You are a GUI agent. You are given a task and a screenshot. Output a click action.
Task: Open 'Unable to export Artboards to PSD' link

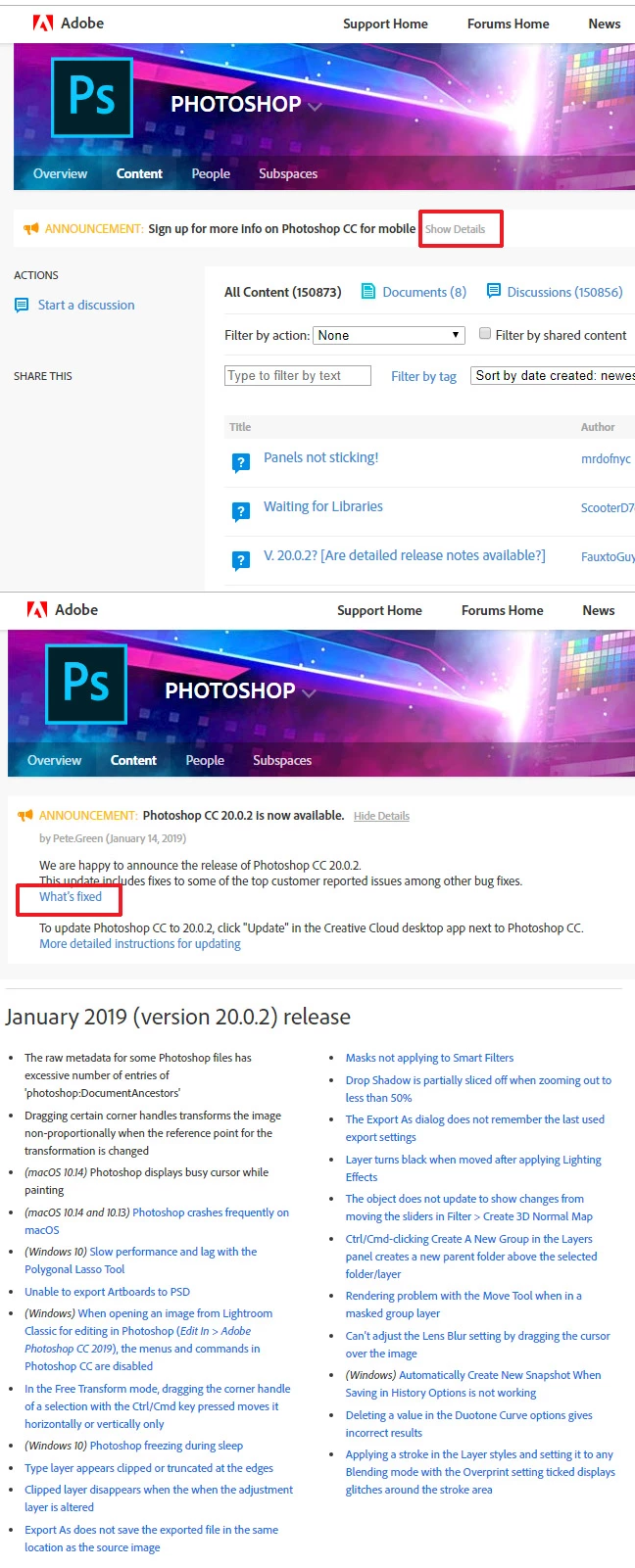[108, 1292]
